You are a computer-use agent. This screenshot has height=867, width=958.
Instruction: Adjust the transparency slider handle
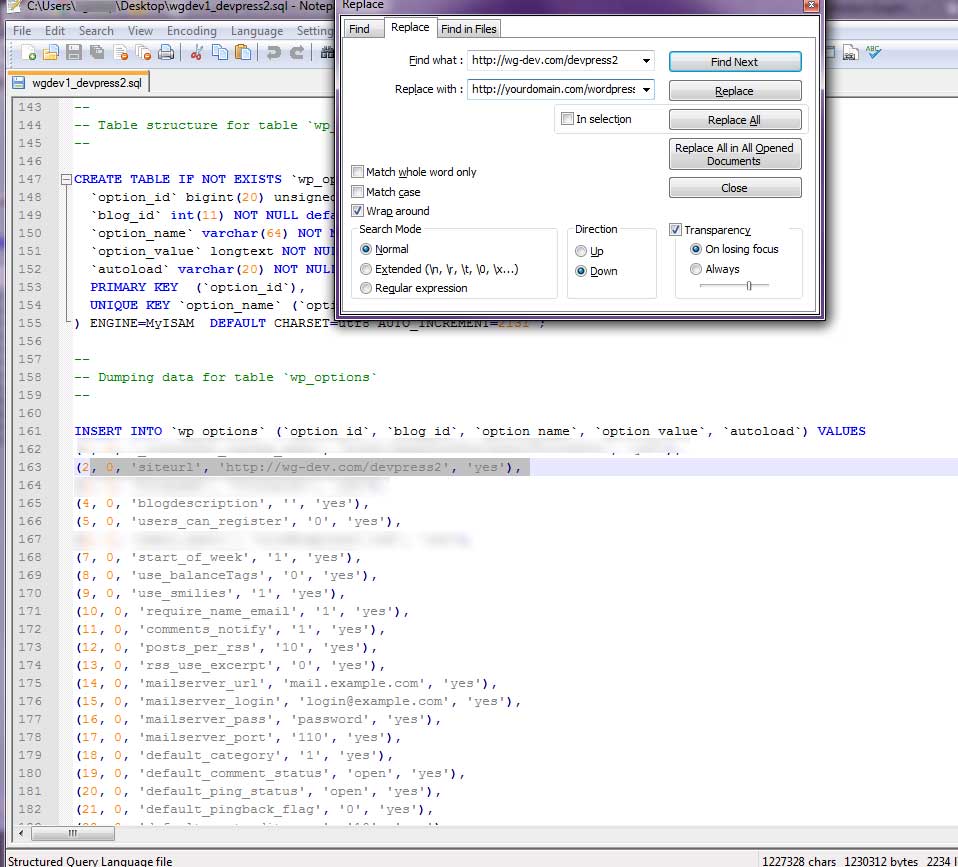point(748,285)
